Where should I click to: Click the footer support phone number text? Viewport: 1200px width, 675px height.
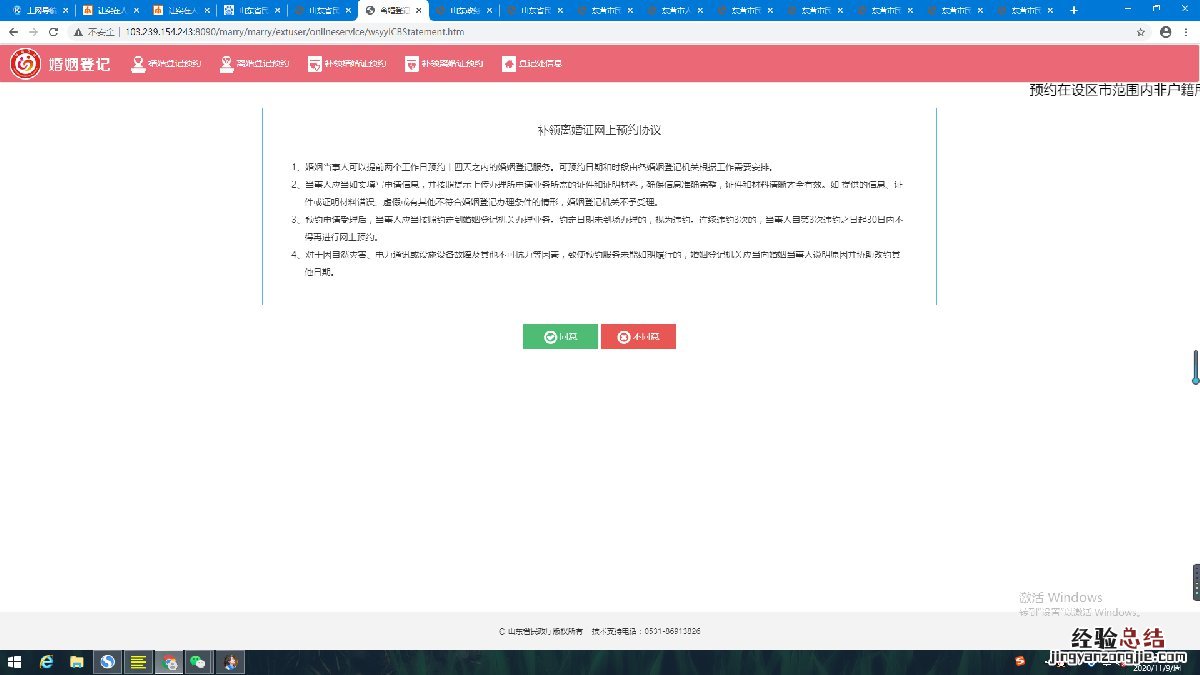click(x=645, y=631)
